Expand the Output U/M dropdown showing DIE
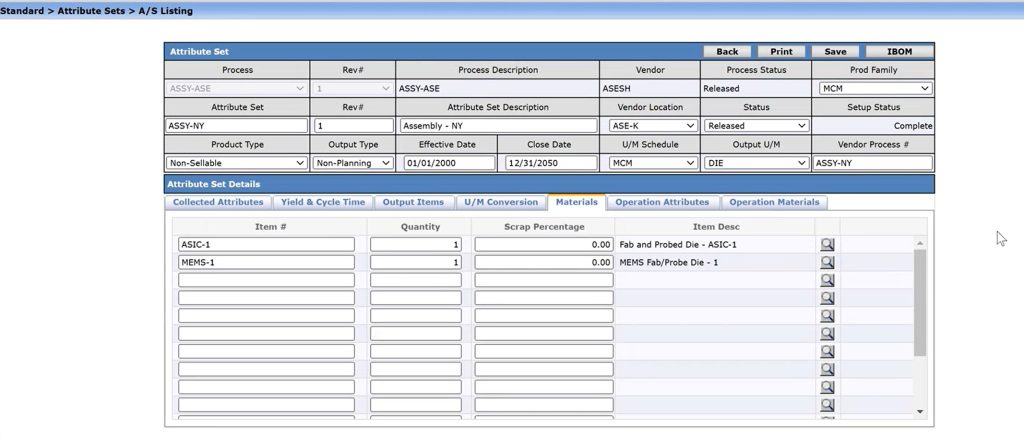Image resolution: width=1024 pixels, height=441 pixels. 756,163
